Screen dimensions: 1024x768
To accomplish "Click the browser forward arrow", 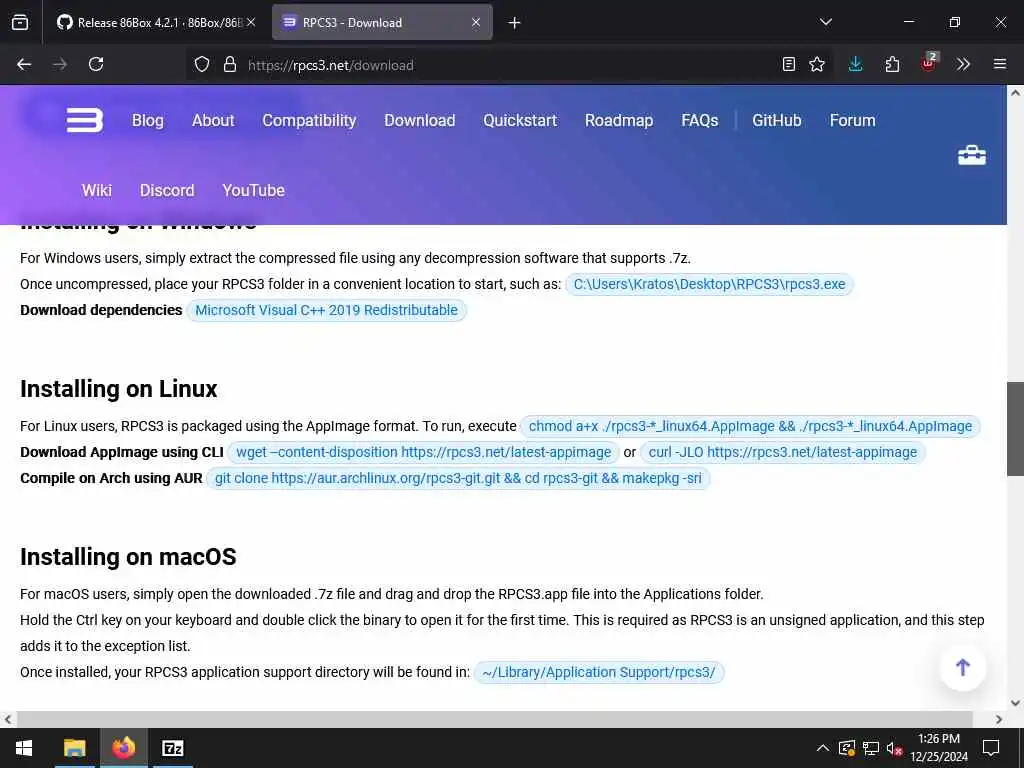I will pos(60,64).
